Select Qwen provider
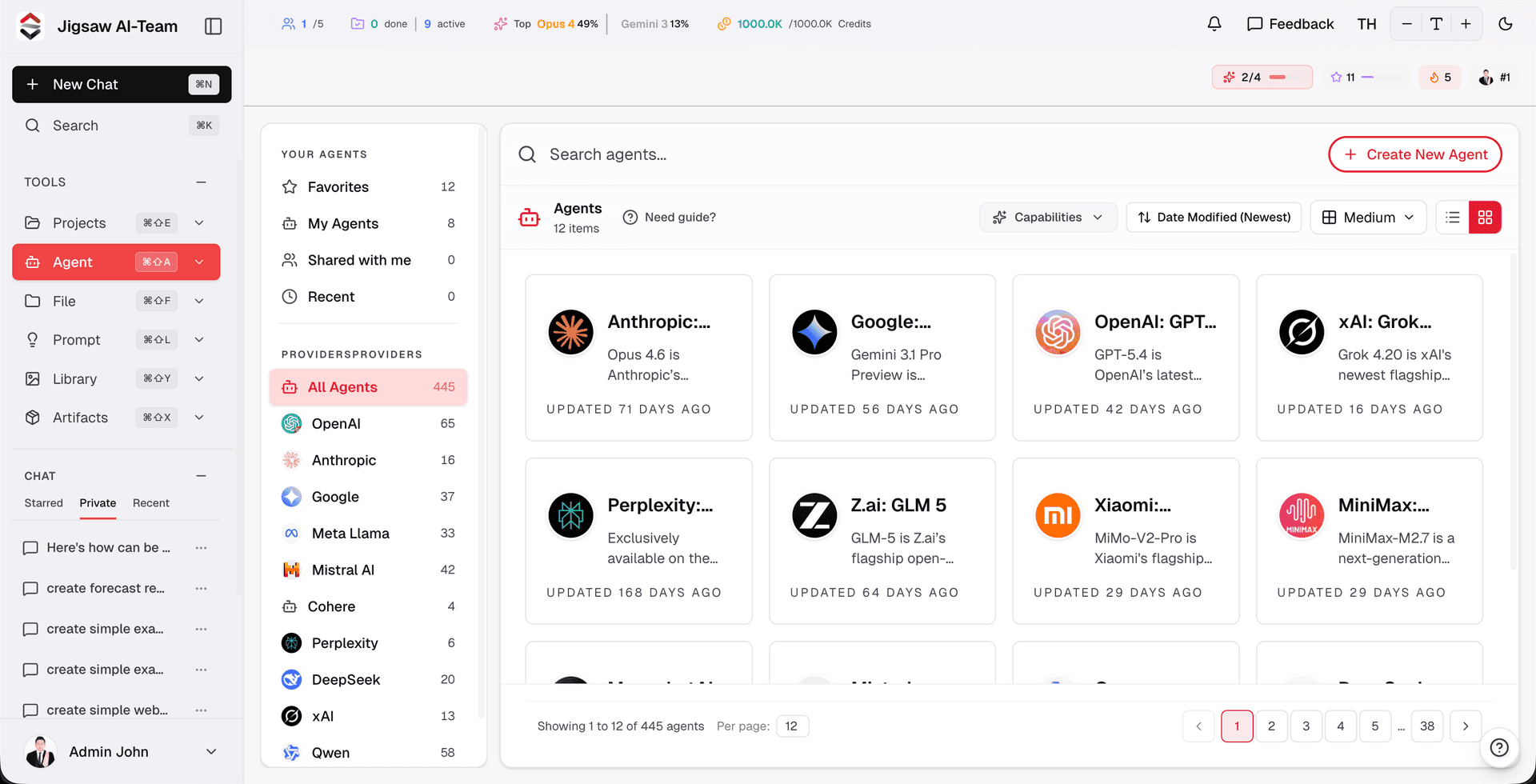 pyautogui.click(x=368, y=753)
